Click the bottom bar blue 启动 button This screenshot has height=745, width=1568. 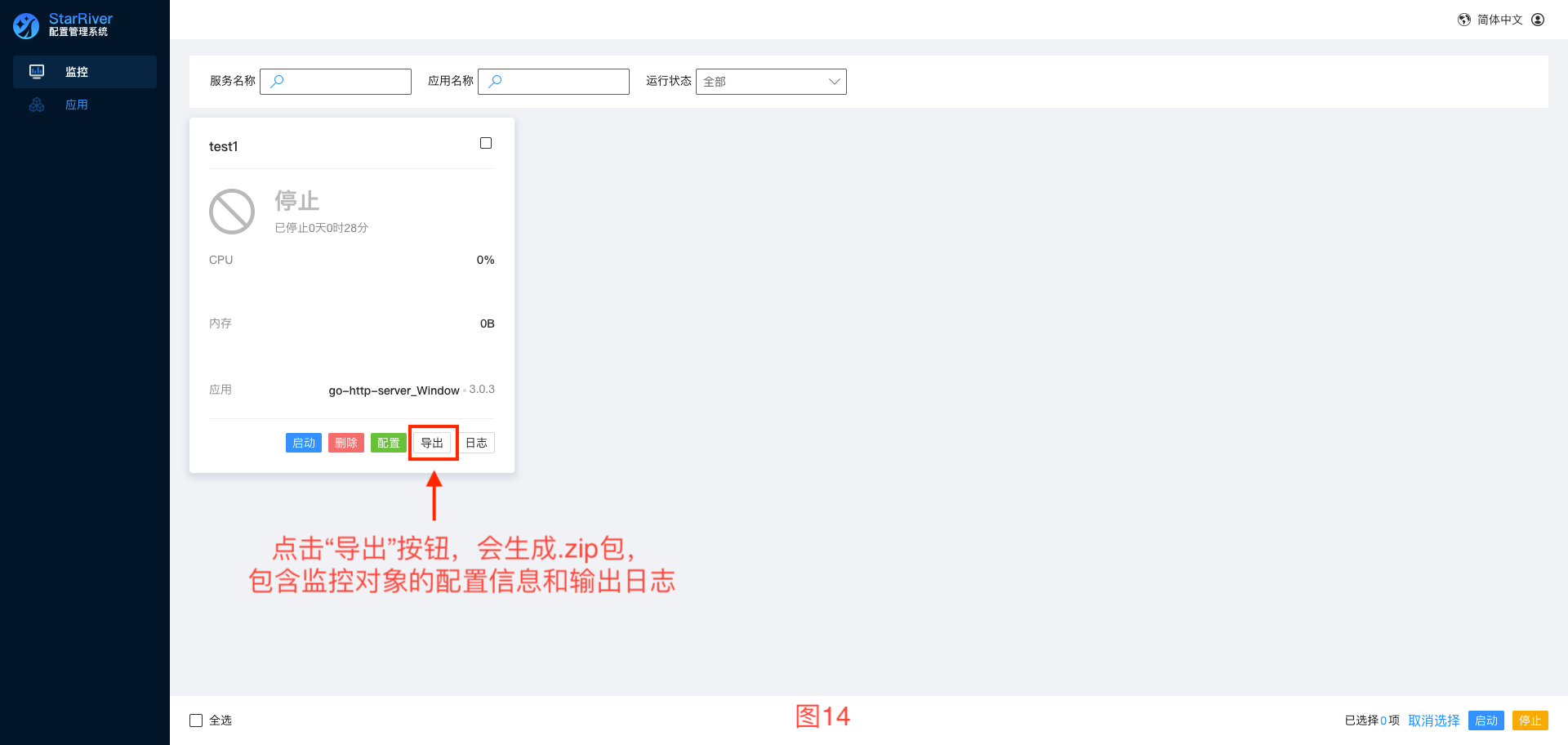[x=1486, y=720]
